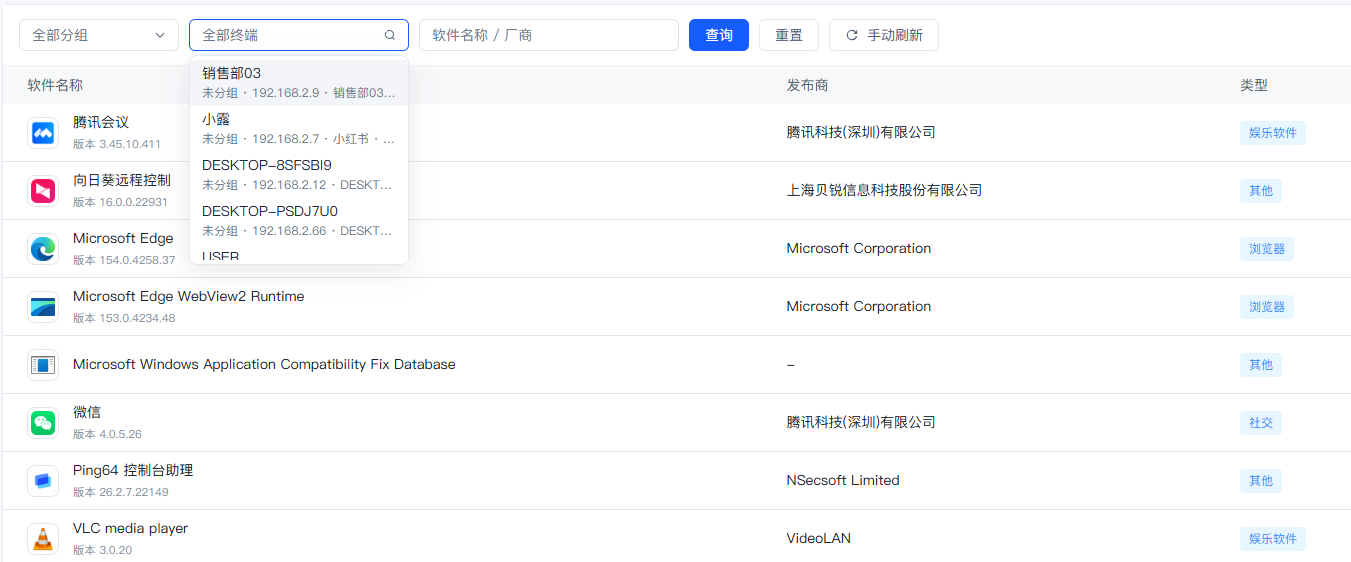Click publisher 上海贝锐信息科技股份有限公司
The image size is (1351, 562).
click(884, 190)
